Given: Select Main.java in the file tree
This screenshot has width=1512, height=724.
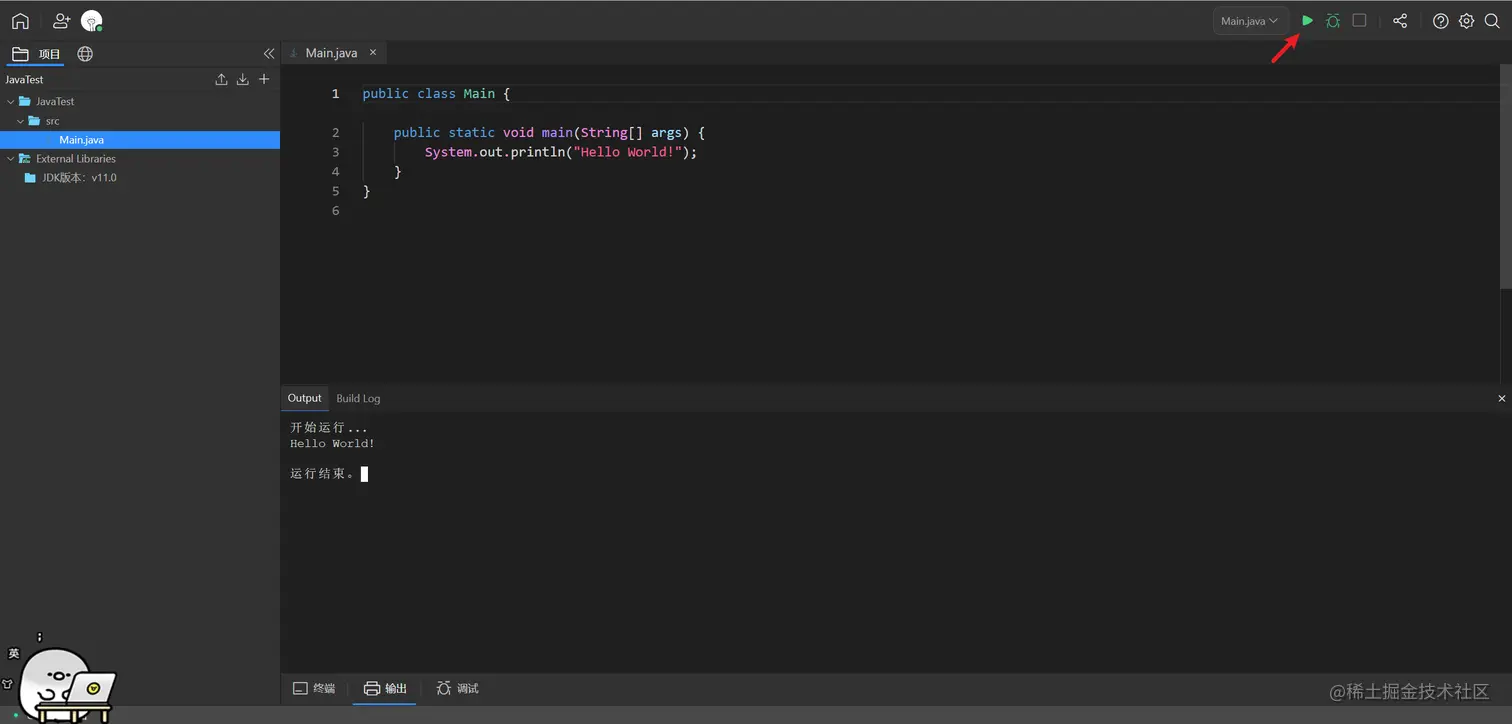Looking at the screenshot, I should tap(140, 140).
